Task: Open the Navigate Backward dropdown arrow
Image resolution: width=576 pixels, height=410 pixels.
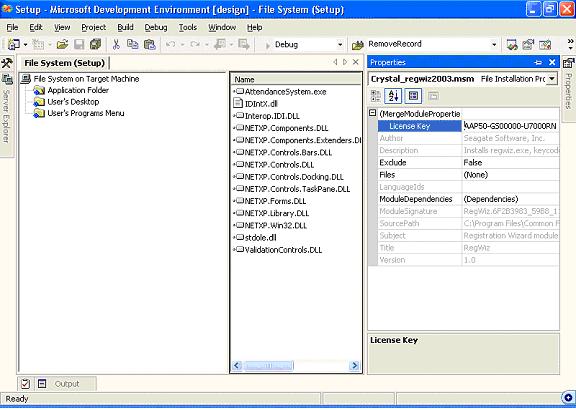Action: [x=231, y=45]
